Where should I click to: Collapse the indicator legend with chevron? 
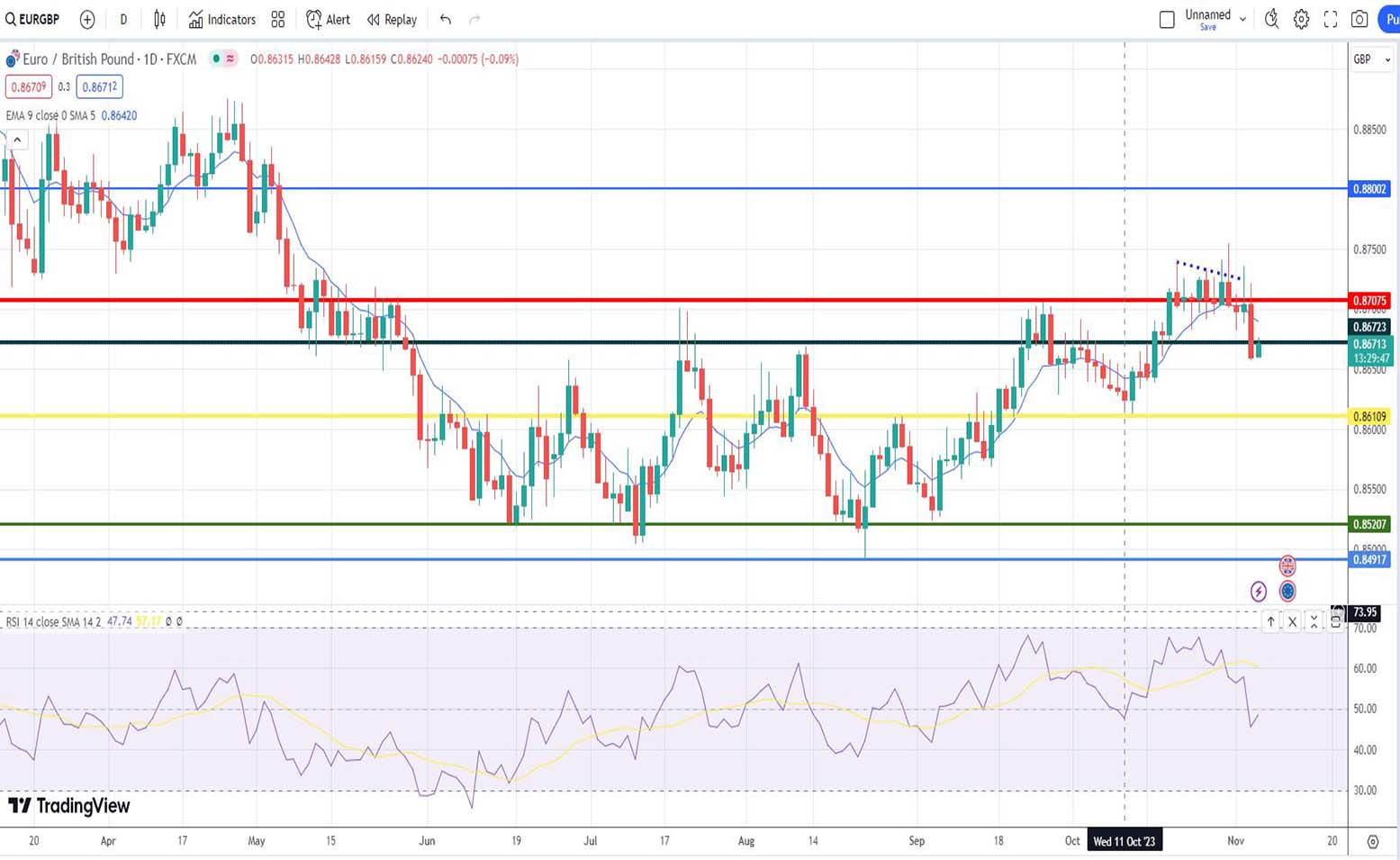click(x=17, y=140)
